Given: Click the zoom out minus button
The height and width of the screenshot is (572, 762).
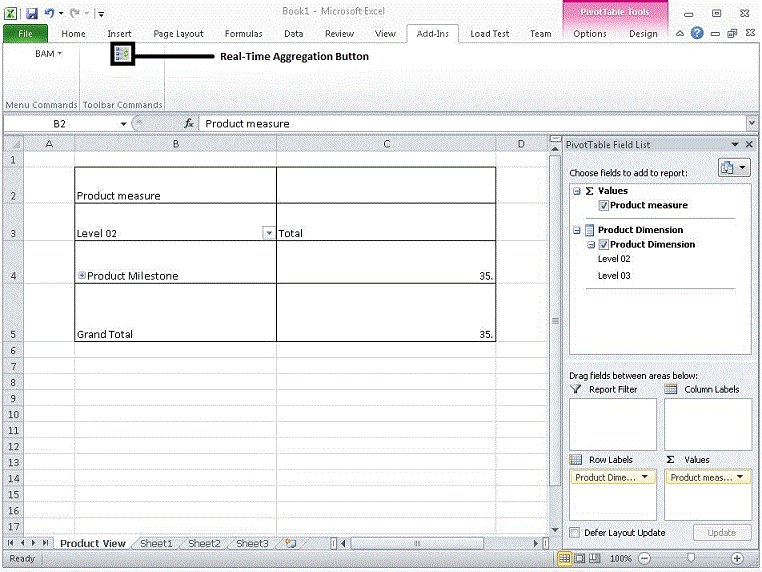Looking at the screenshot, I should click(644, 558).
